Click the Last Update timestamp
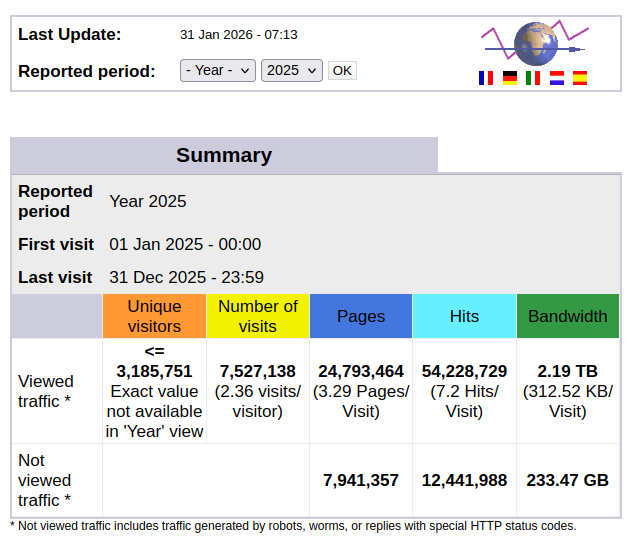This screenshot has height=540, width=627. 238,35
